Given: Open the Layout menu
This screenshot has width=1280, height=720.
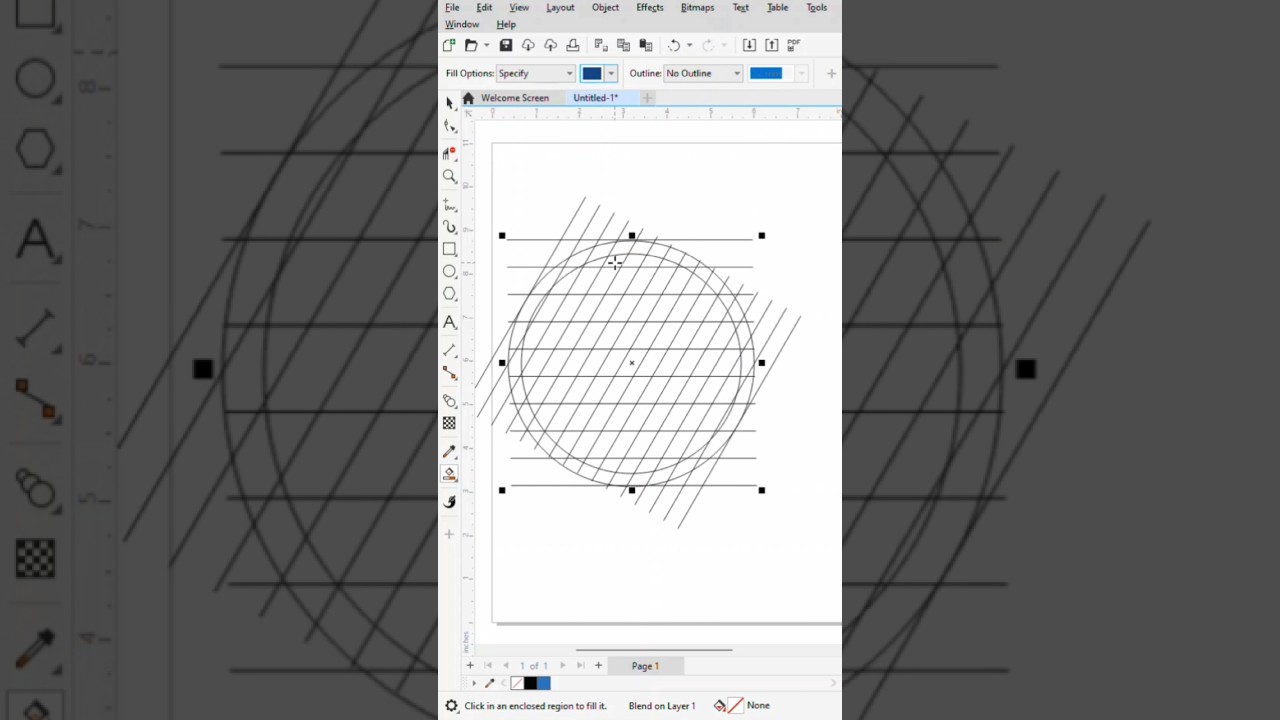Looking at the screenshot, I should tap(560, 7).
